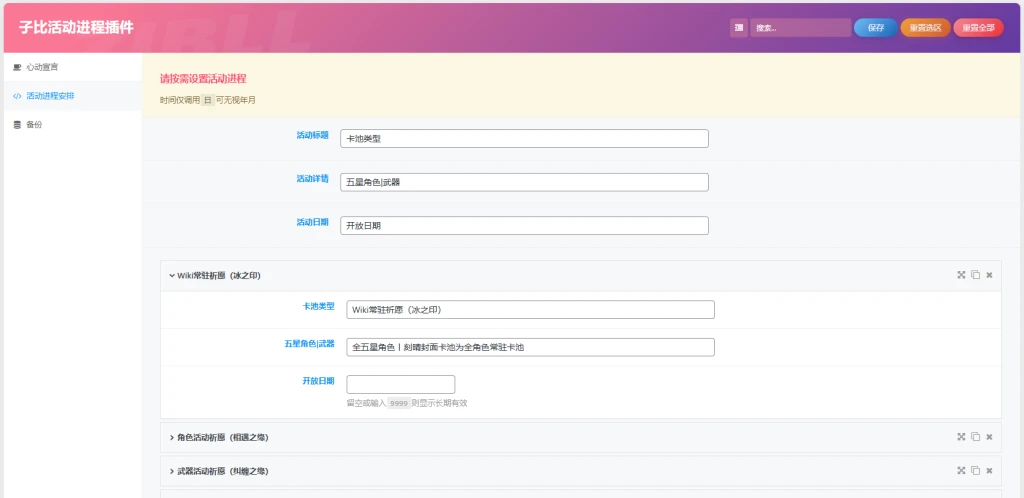Focus the empty 开放日期 input field

[400, 384]
